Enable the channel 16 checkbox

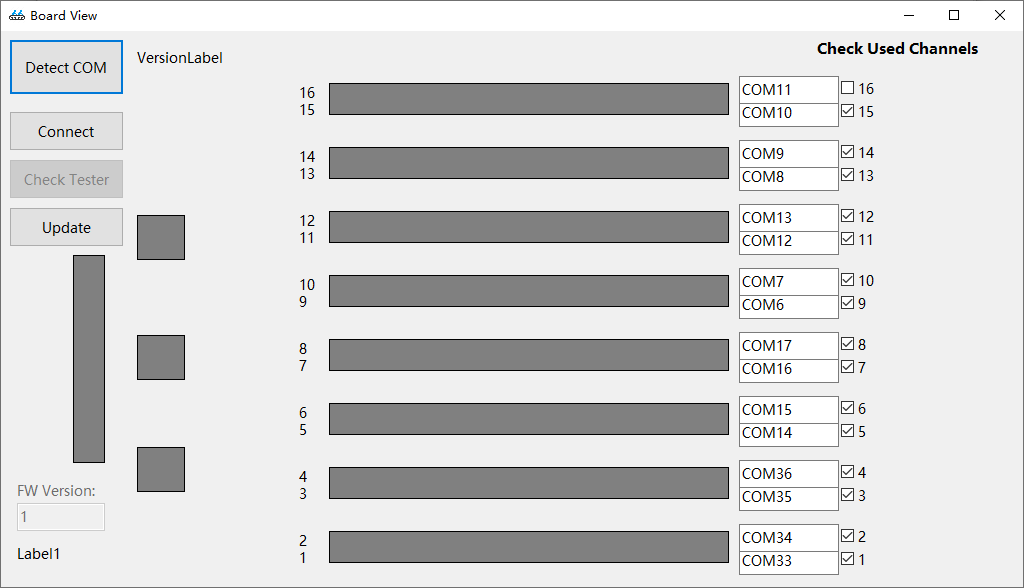(x=848, y=88)
